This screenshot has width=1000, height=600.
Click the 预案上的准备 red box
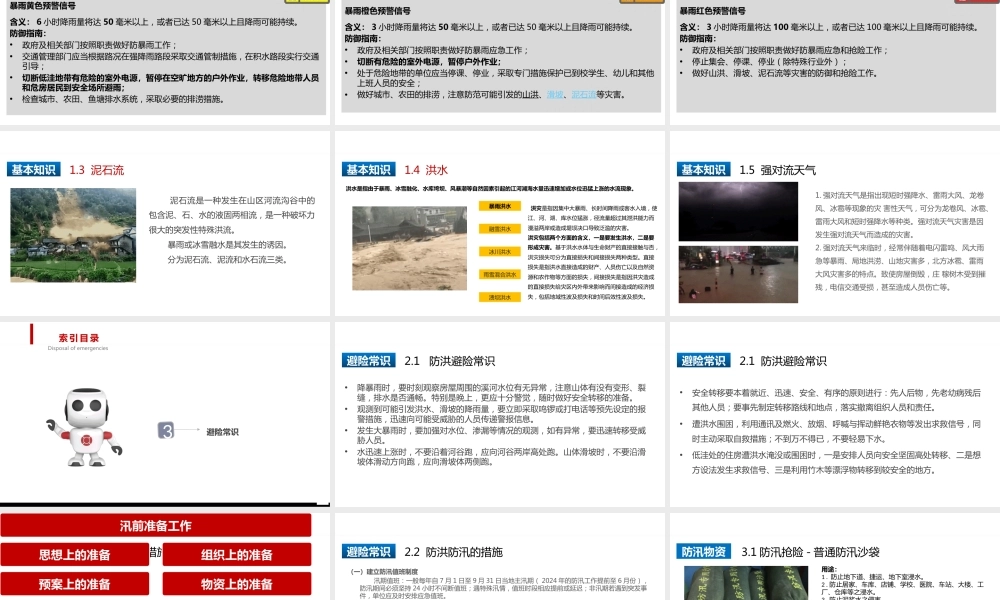click(75, 584)
